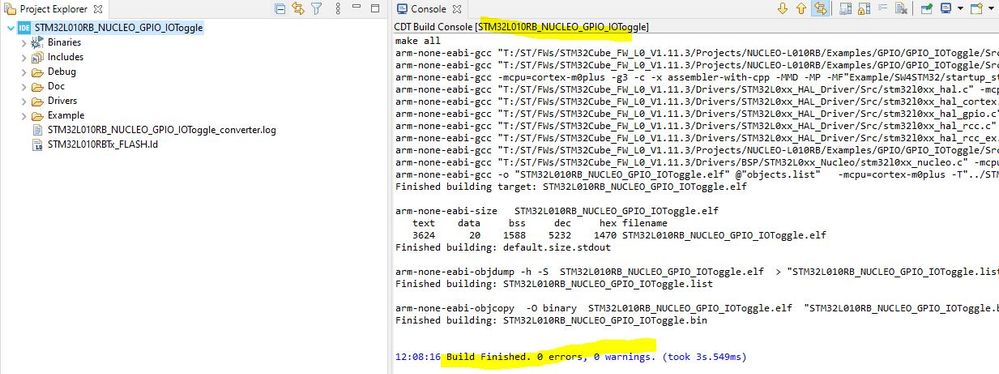Image resolution: width=999 pixels, height=374 pixels.
Task: Toggle console output wrapping/sync arrows button
Action: [821, 9]
